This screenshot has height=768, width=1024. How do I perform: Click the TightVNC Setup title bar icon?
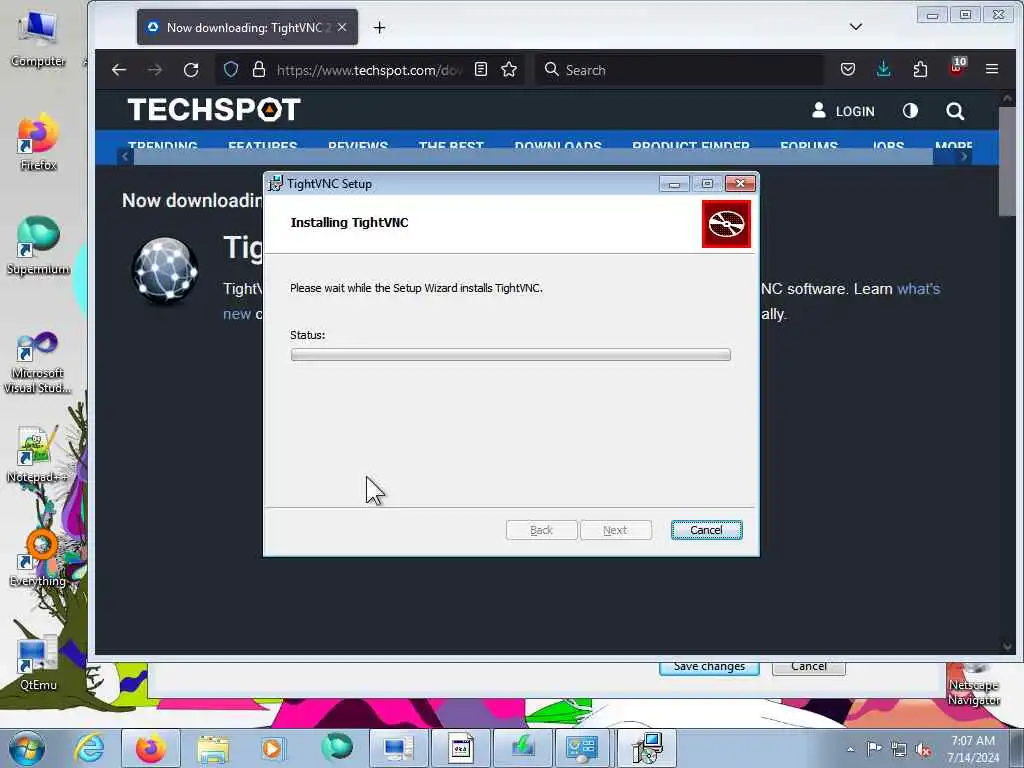tap(276, 184)
